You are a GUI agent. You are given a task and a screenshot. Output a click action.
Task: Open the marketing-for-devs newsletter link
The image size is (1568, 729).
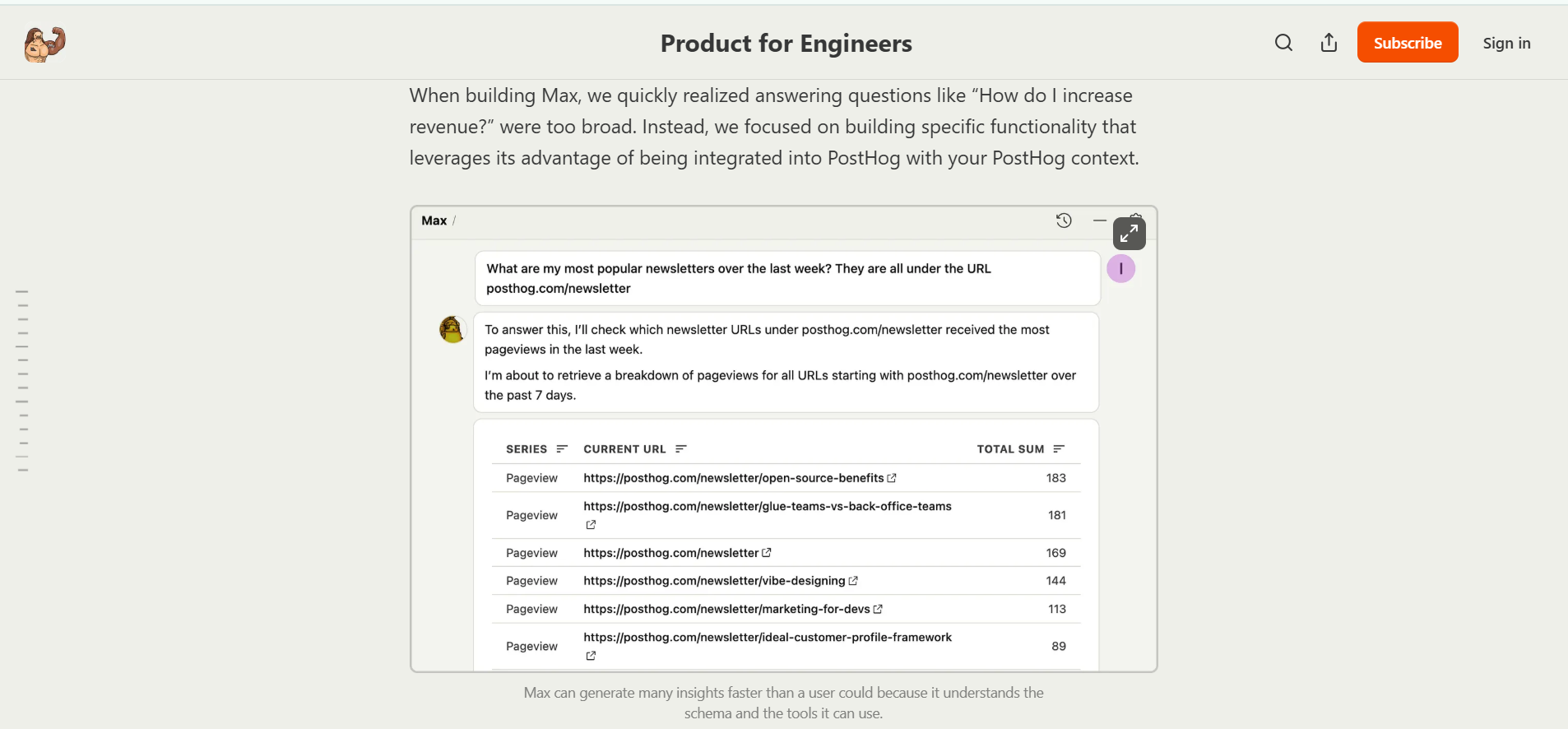[x=726, y=609]
